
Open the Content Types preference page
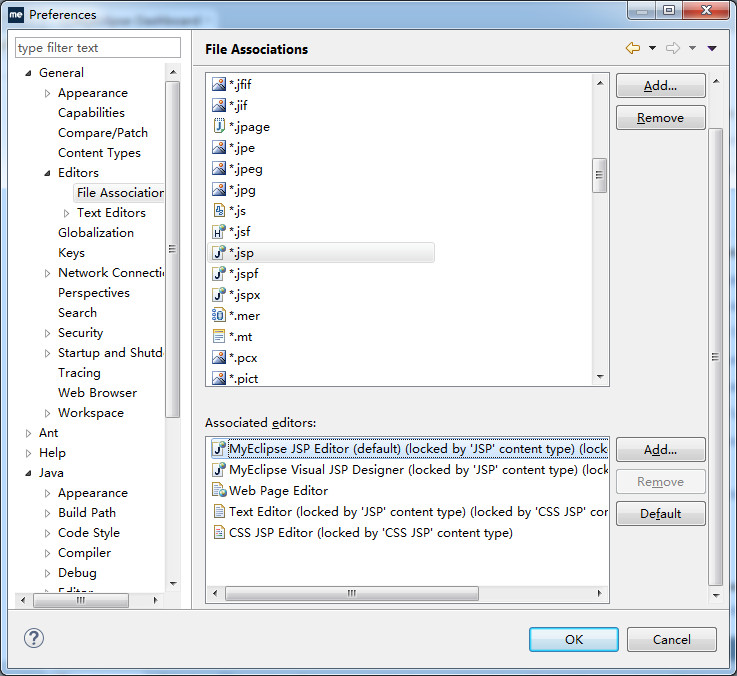(99, 153)
